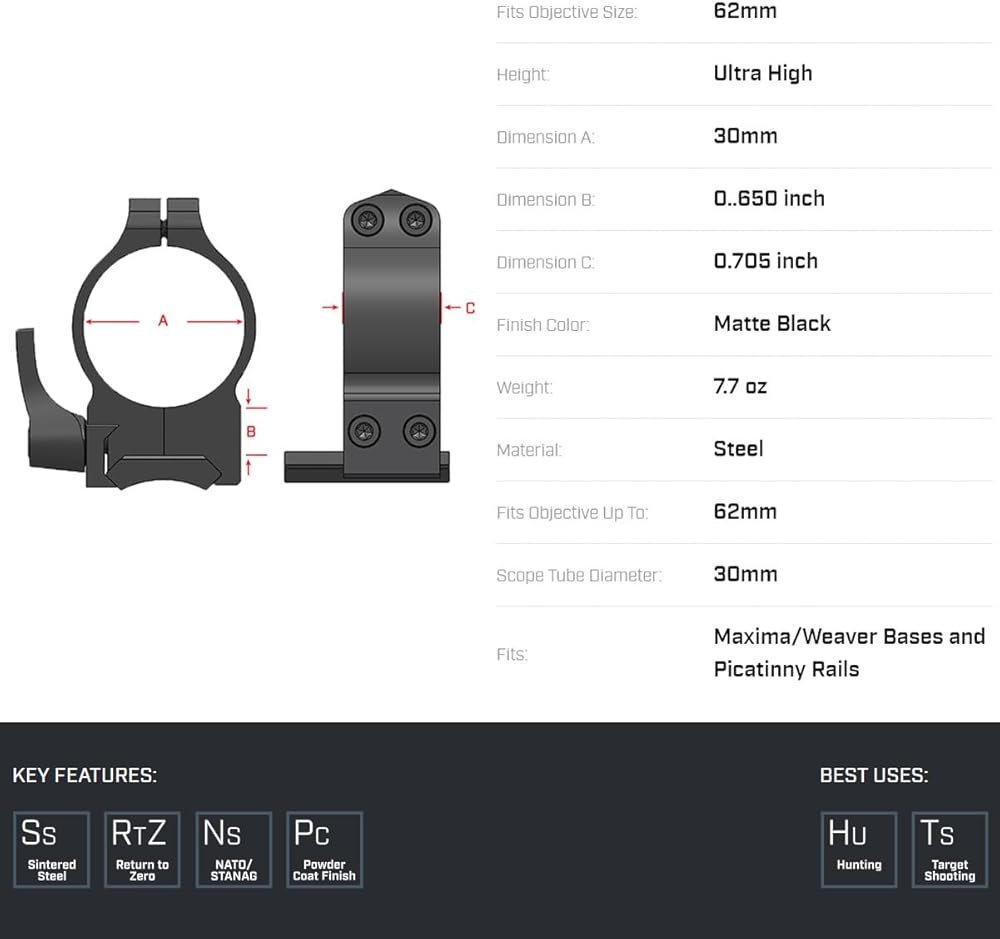Click the Steel material value
Viewport: 1000px width, 939px height.
738,449
